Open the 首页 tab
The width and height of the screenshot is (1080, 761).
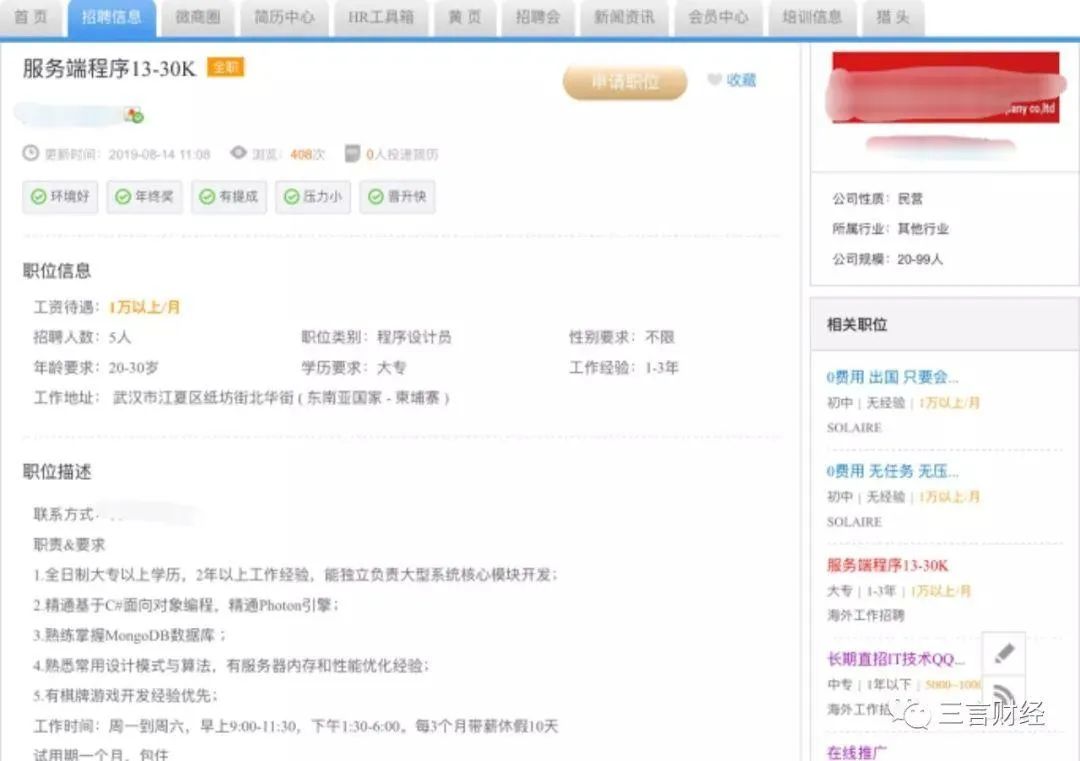click(30, 17)
